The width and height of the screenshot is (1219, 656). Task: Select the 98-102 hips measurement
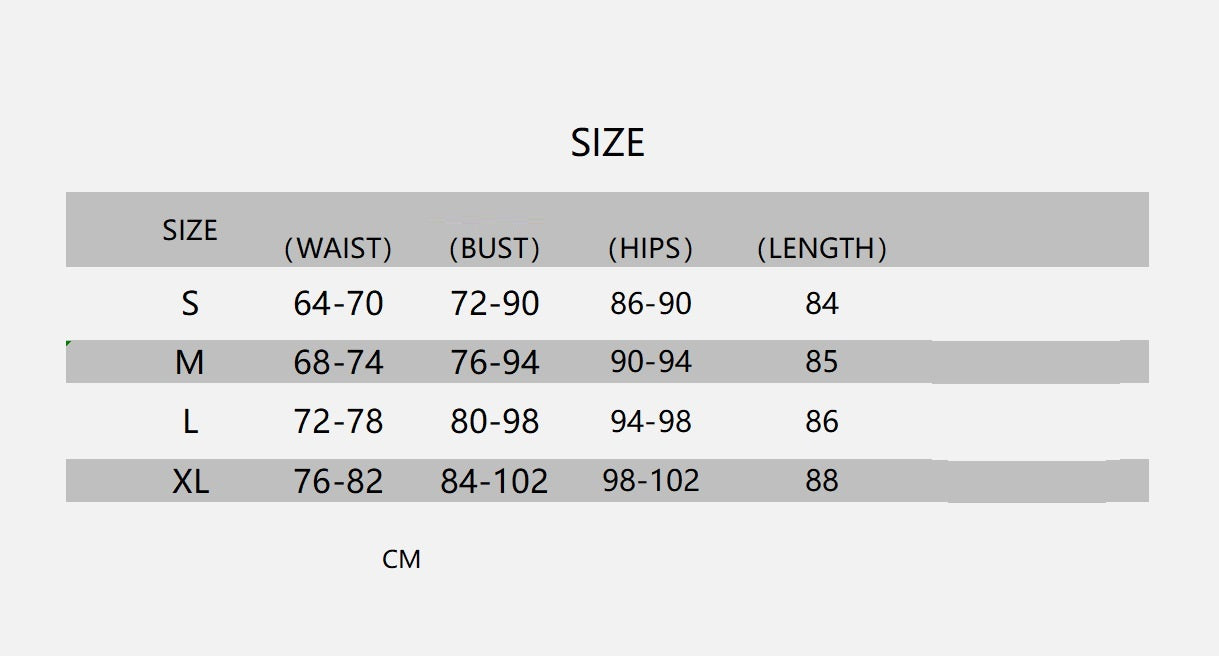(x=650, y=481)
